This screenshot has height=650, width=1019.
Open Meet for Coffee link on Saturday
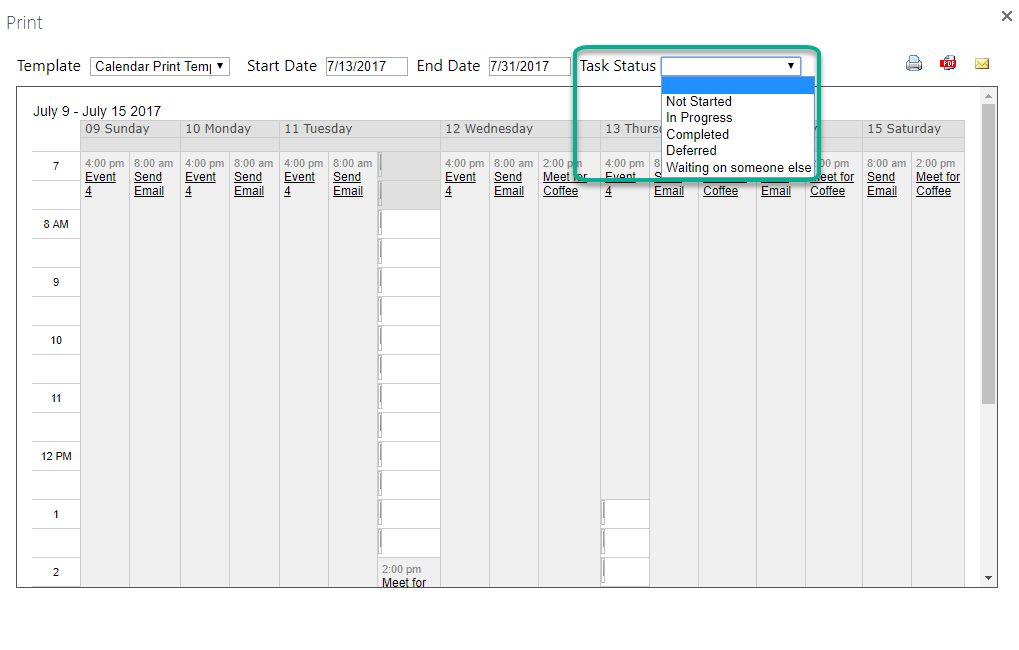pos(938,184)
